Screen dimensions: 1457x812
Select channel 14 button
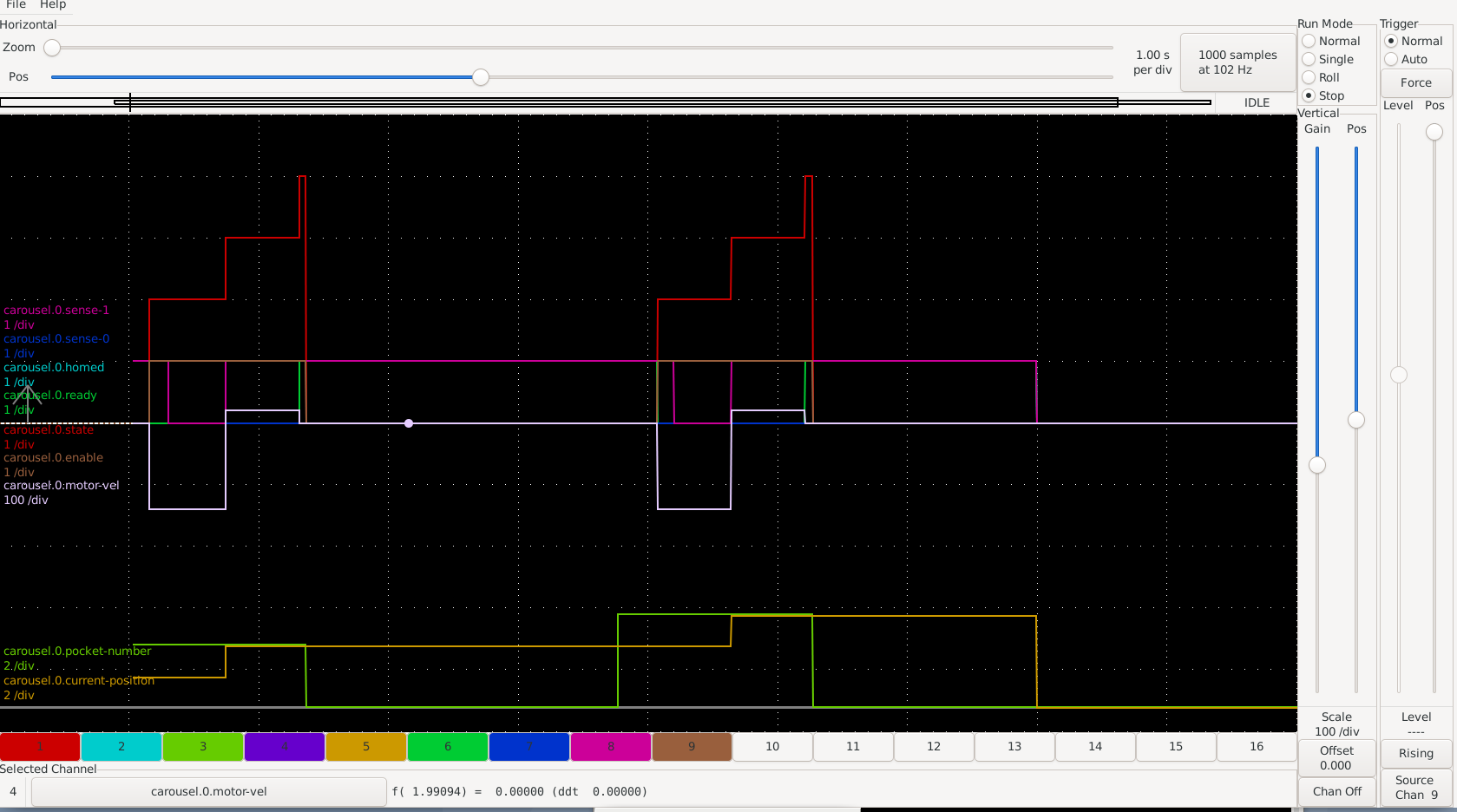[1095, 746]
